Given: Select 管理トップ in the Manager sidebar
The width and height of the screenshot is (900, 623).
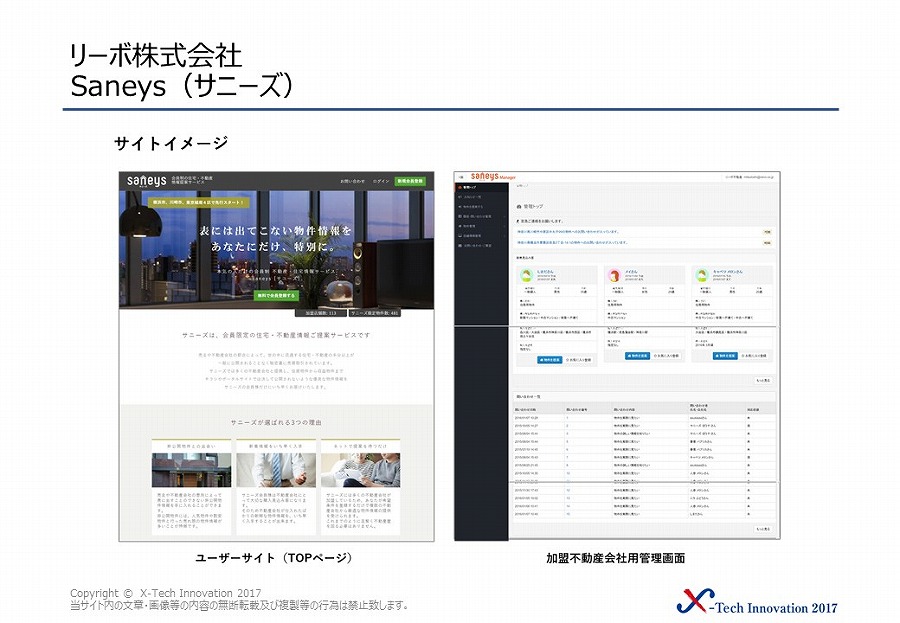Looking at the screenshot, I should [x=481, y=187].
